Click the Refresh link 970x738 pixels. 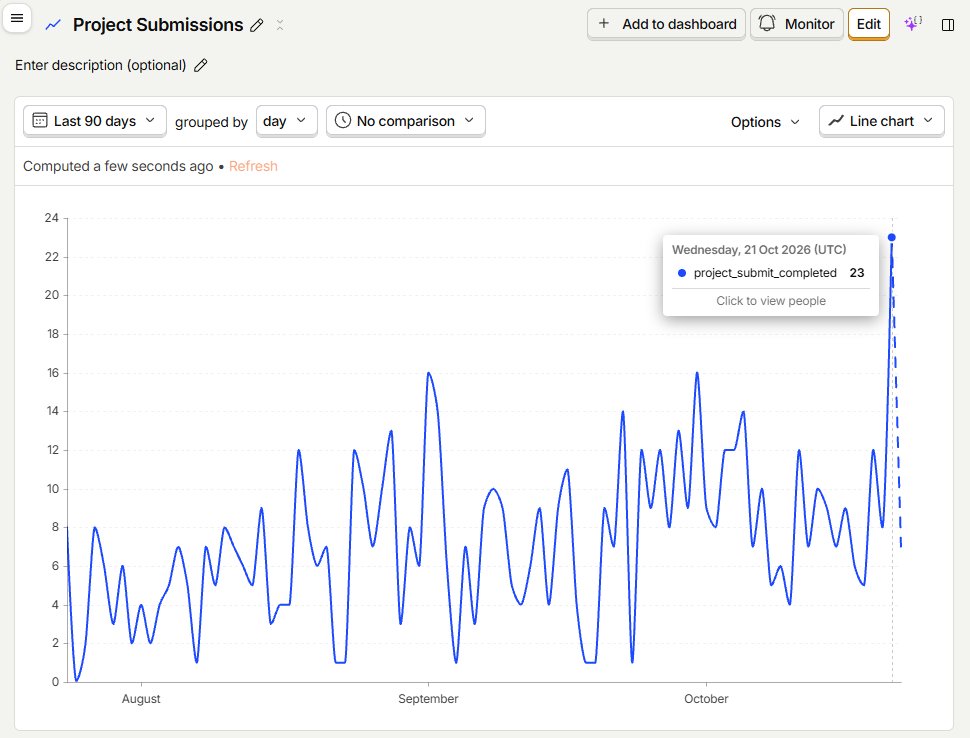253,166
